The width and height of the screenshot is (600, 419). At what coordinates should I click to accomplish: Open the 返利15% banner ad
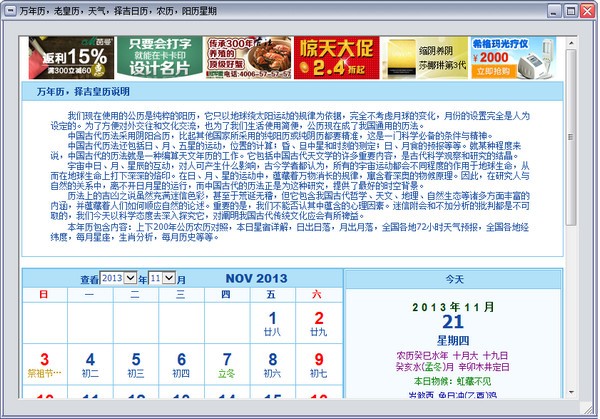(71, 58)
